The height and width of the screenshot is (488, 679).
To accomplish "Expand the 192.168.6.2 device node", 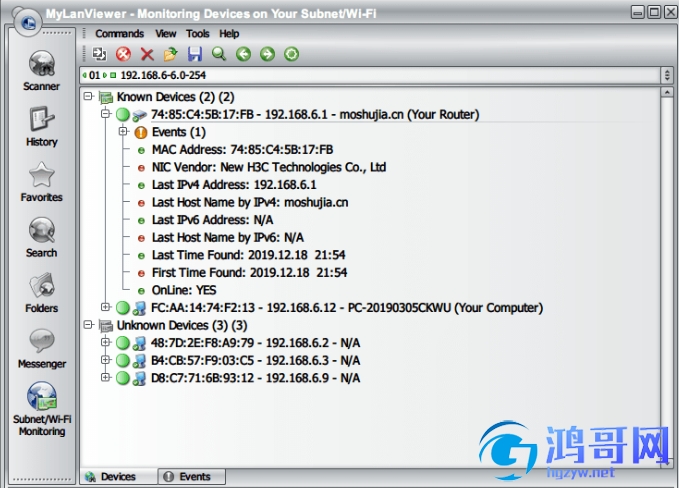I will click(x=105, y=342).
